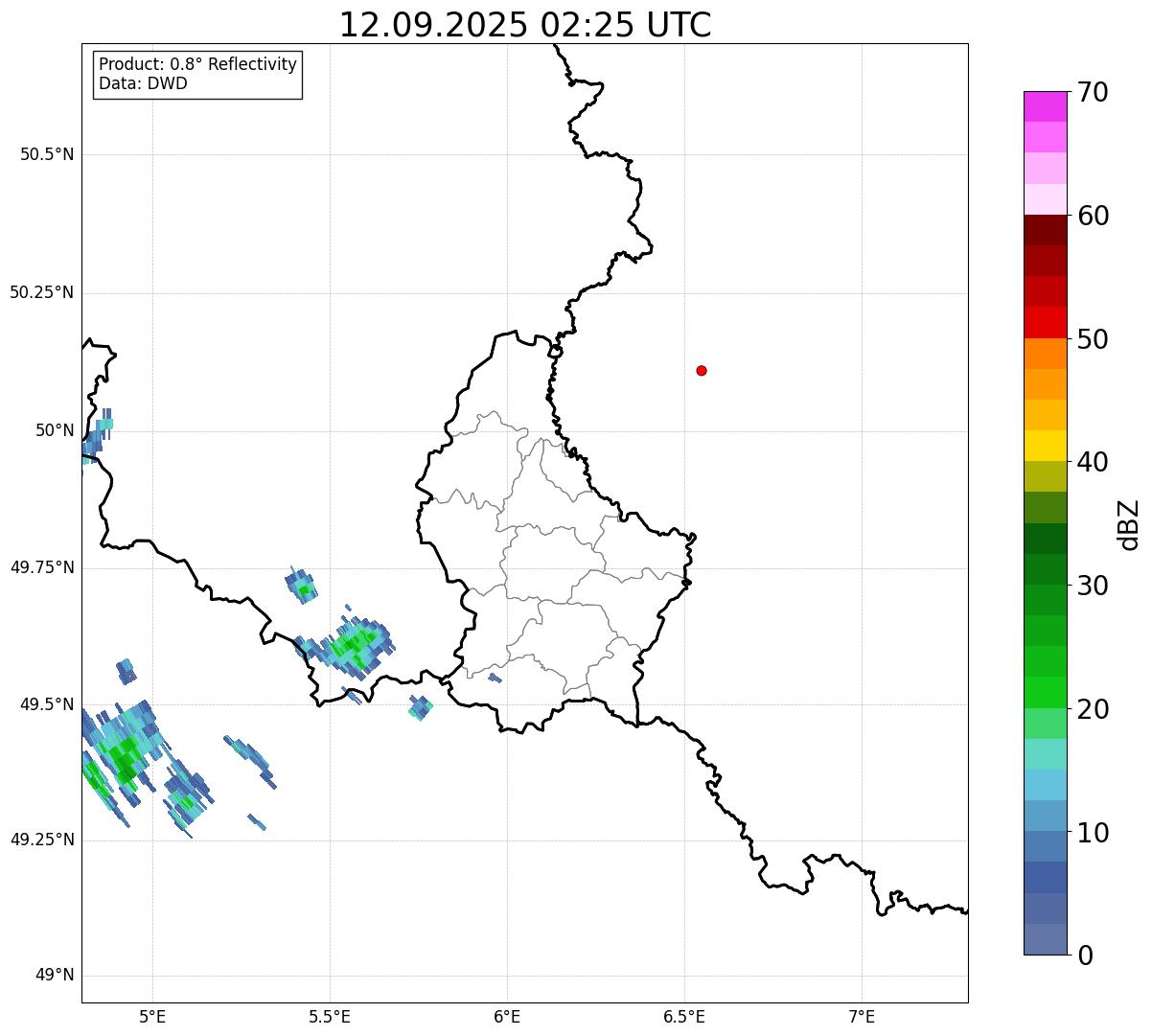Click the 0 value on the colorbar
The width and height of the screenshot is (1152, 1036).
1085,955
